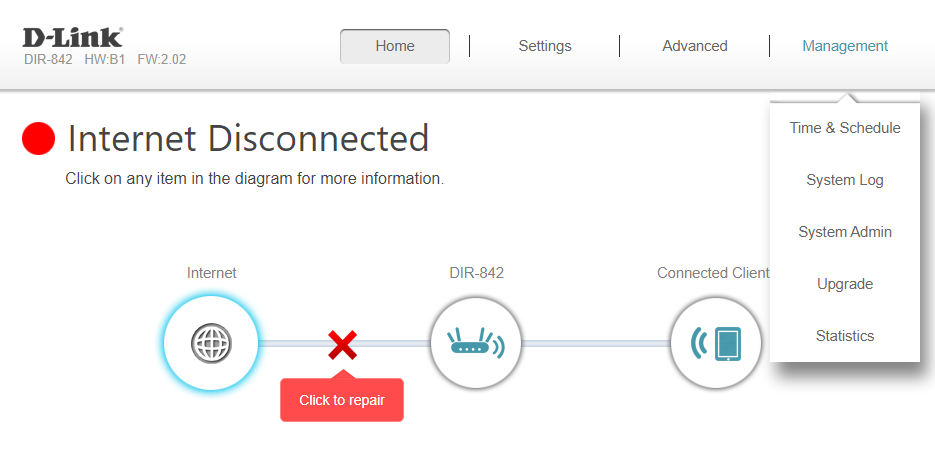Select Time & Schedule from Management menu

click(845, 128)
